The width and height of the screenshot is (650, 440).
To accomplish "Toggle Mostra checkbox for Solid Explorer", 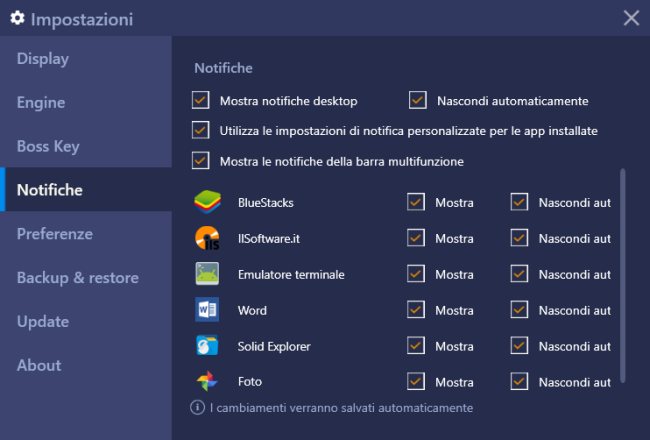I will click(x=416, y=345).
